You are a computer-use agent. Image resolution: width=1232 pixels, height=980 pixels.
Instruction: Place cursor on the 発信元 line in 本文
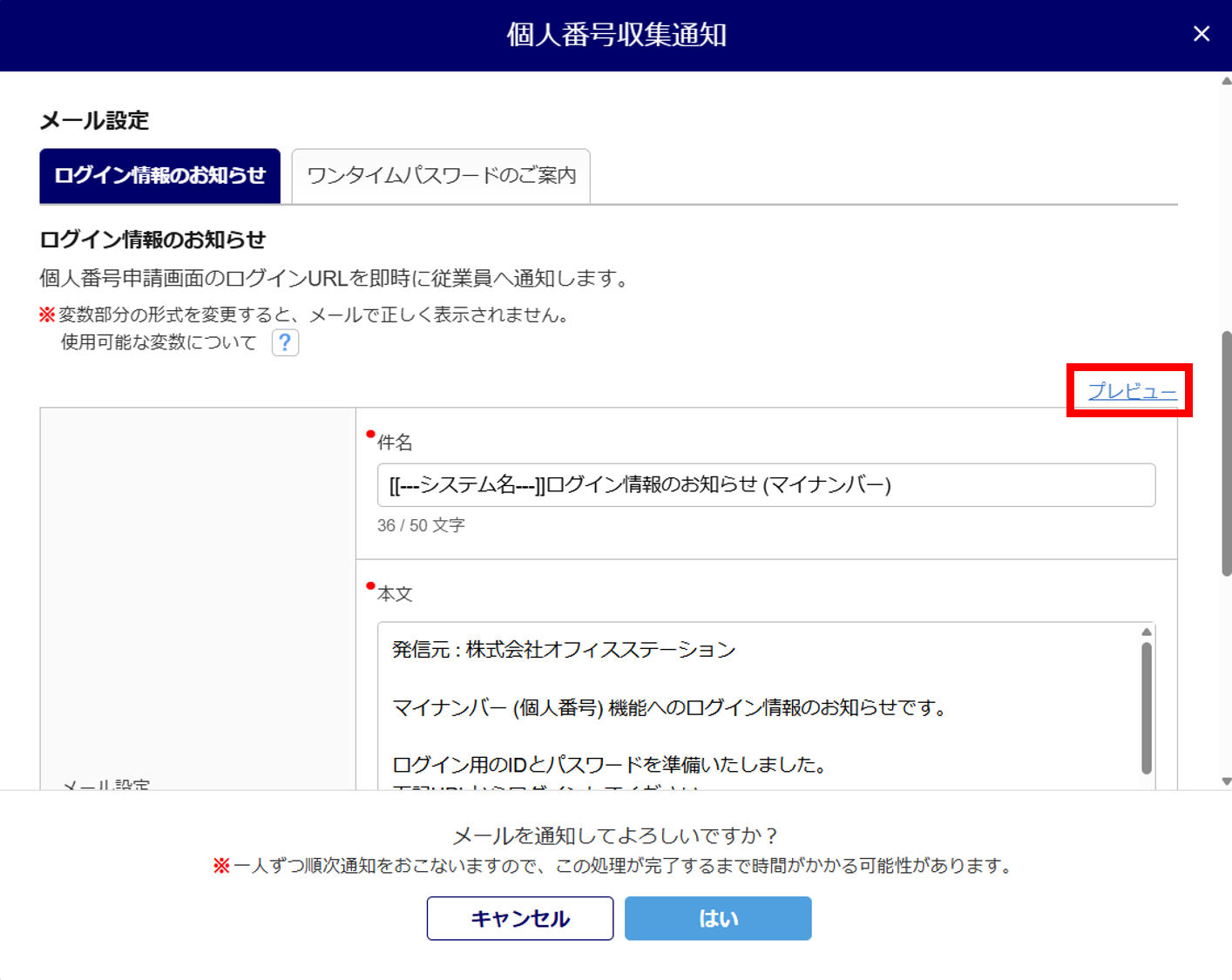point(564,650)
